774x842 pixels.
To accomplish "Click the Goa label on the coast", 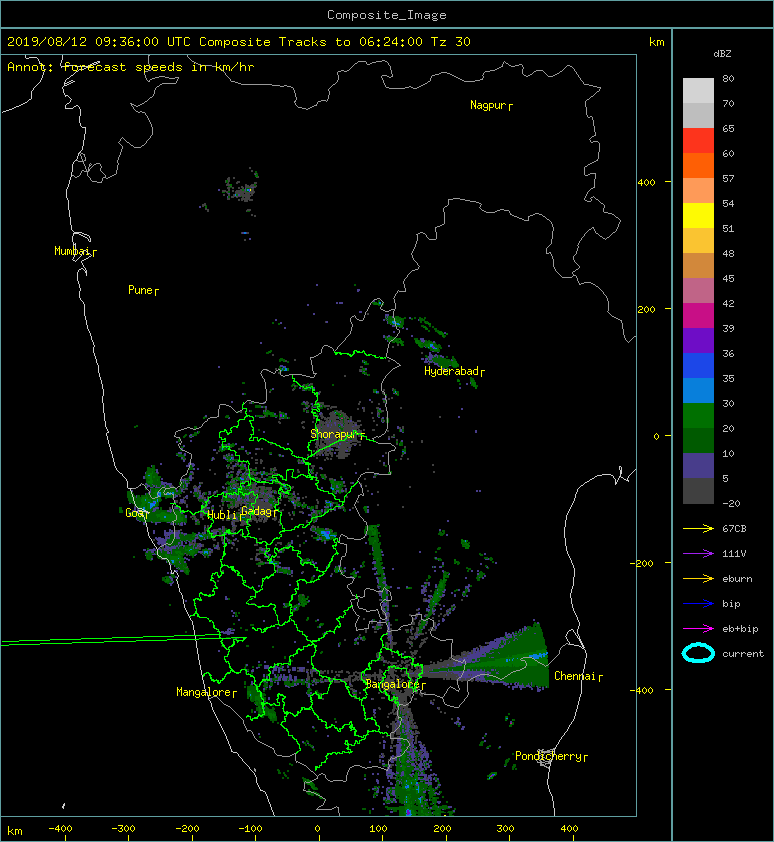I will pos(136,513).
